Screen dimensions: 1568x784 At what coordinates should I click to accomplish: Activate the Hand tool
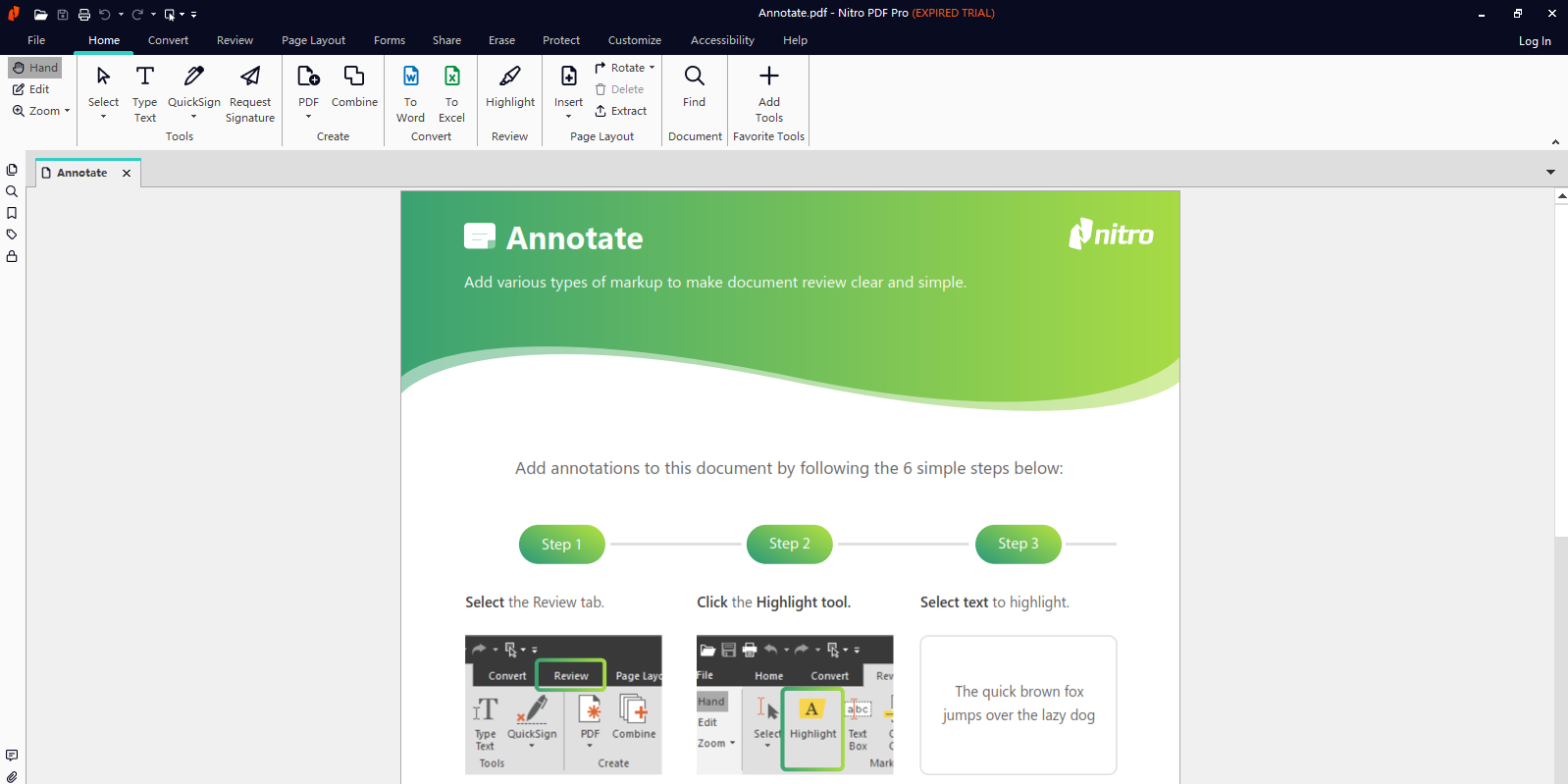(35, 68)
